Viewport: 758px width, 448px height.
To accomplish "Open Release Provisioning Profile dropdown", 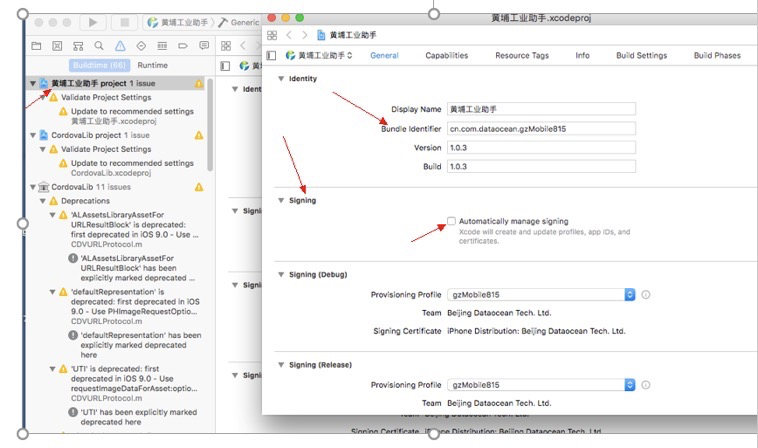I will pyautogui.click(x=541, y=385).
